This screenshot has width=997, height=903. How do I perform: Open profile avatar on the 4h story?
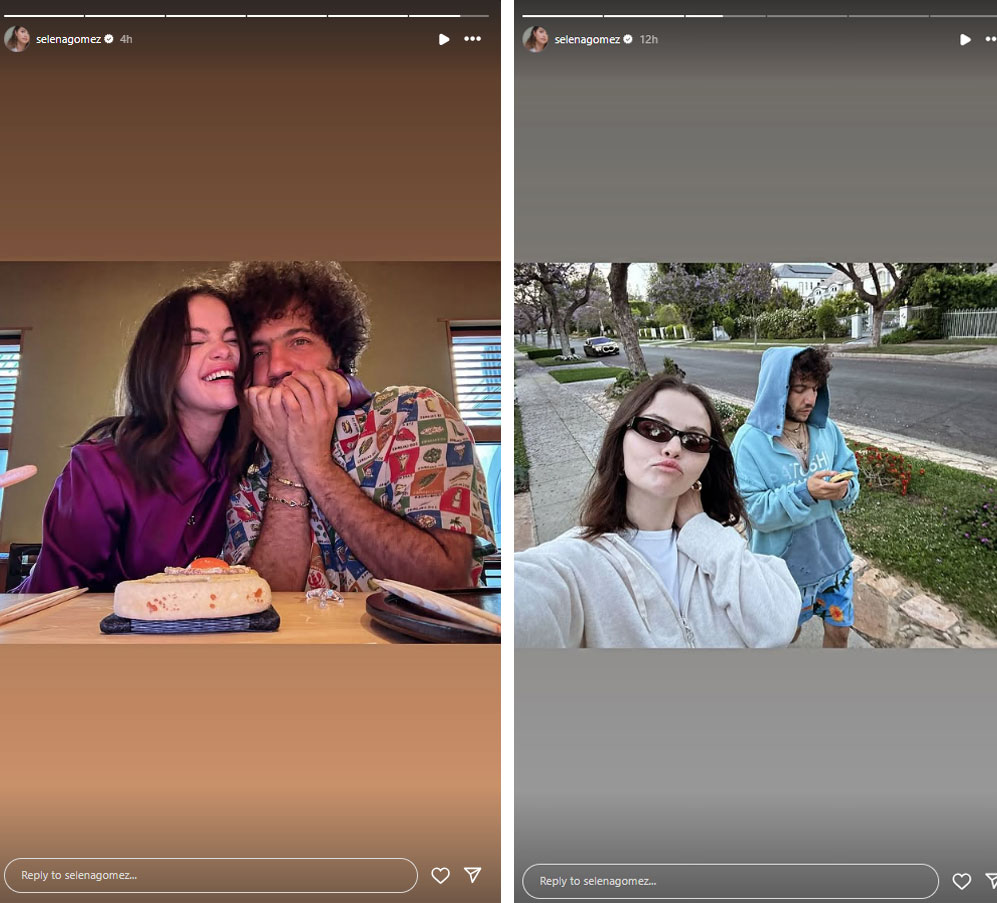click(x=17, y=39)
